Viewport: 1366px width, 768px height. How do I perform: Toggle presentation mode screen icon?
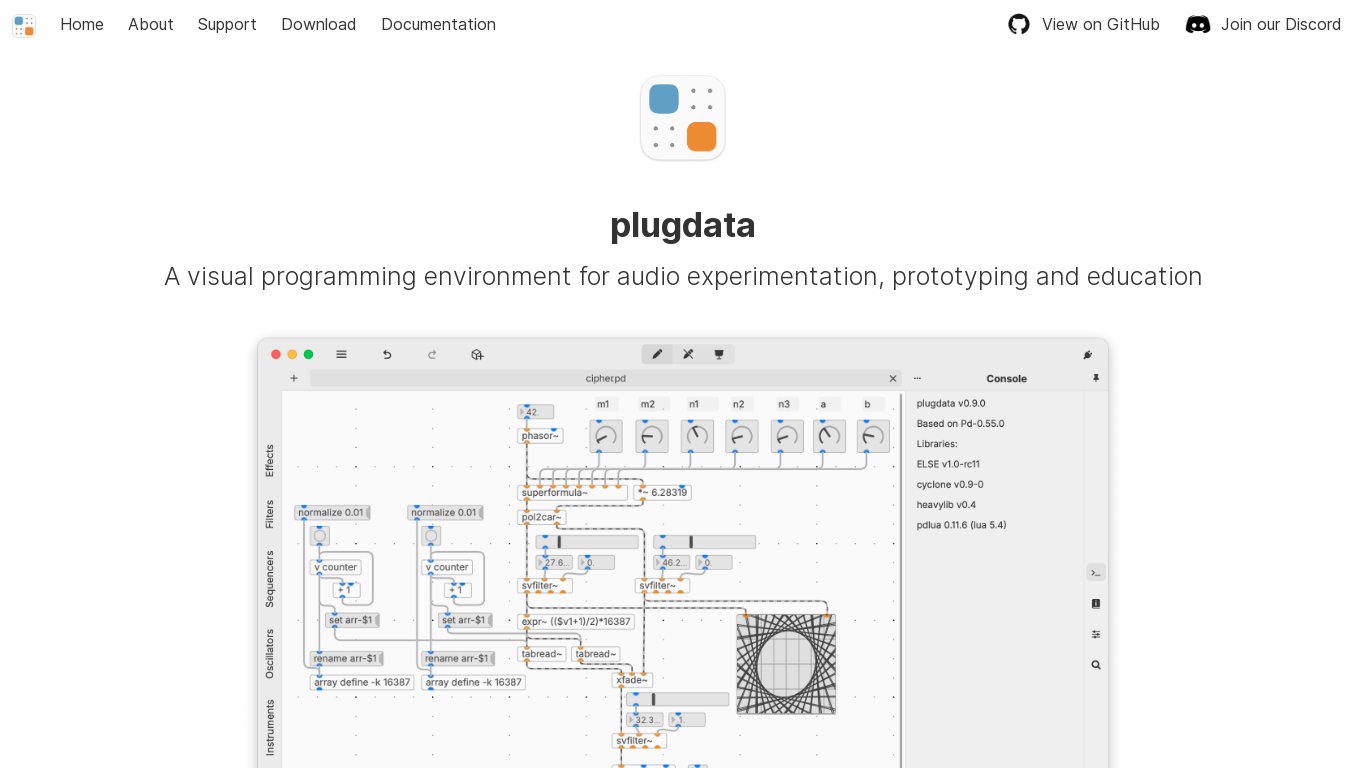719,354
